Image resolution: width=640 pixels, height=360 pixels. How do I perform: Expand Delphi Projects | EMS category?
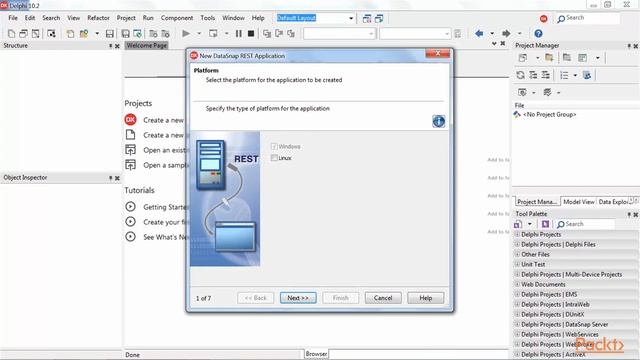[x=517, y=294]
